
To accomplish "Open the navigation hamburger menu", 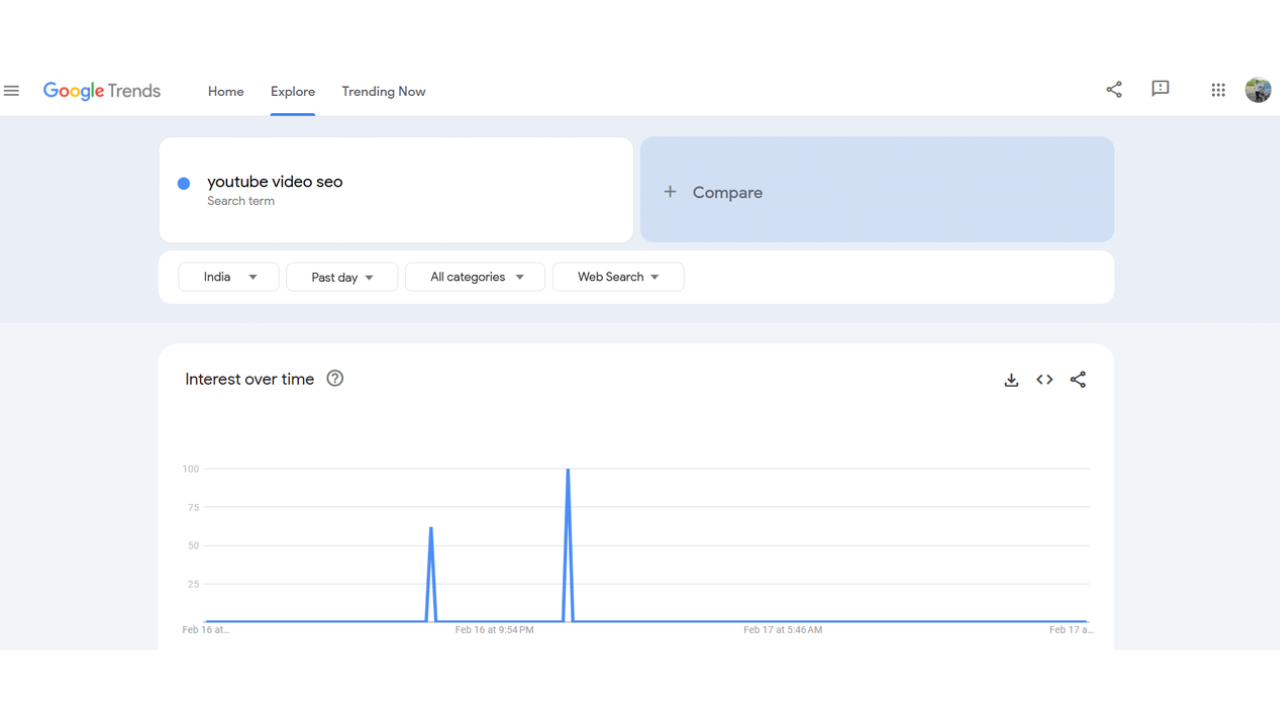I will click(12, 89).
